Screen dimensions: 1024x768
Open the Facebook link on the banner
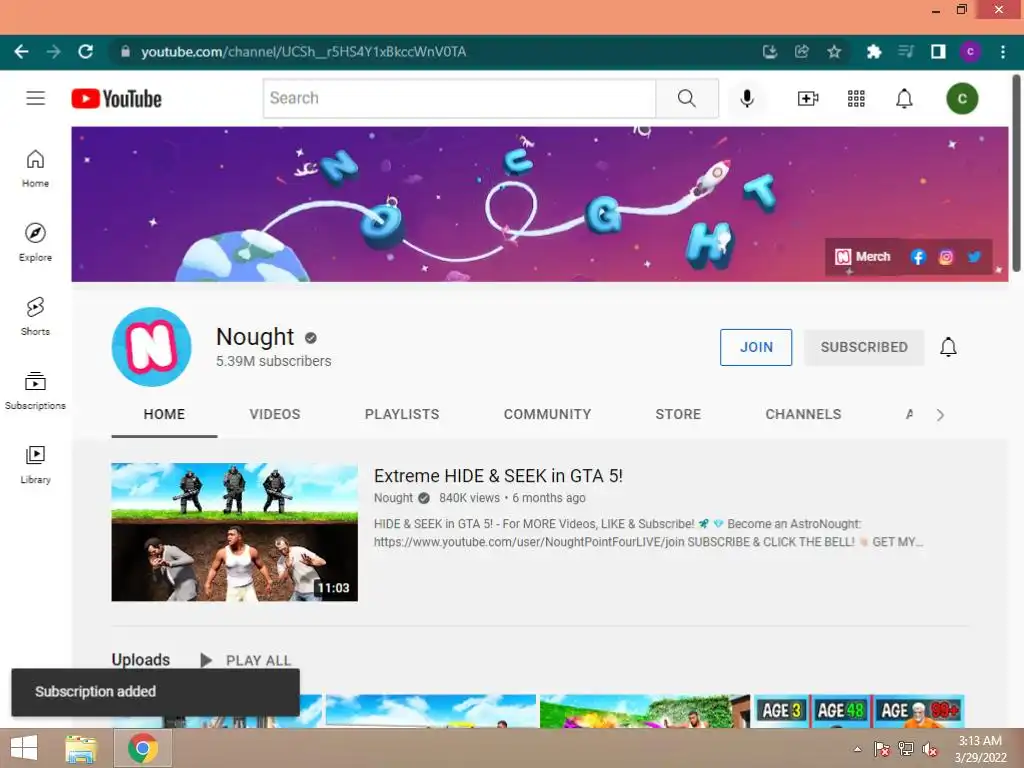coord(918,257)
